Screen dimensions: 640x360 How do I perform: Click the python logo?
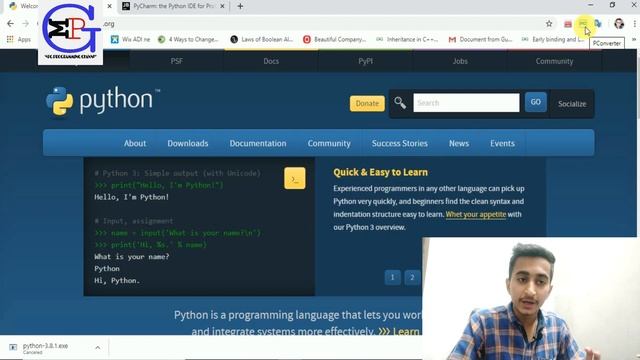coord(103,101)
